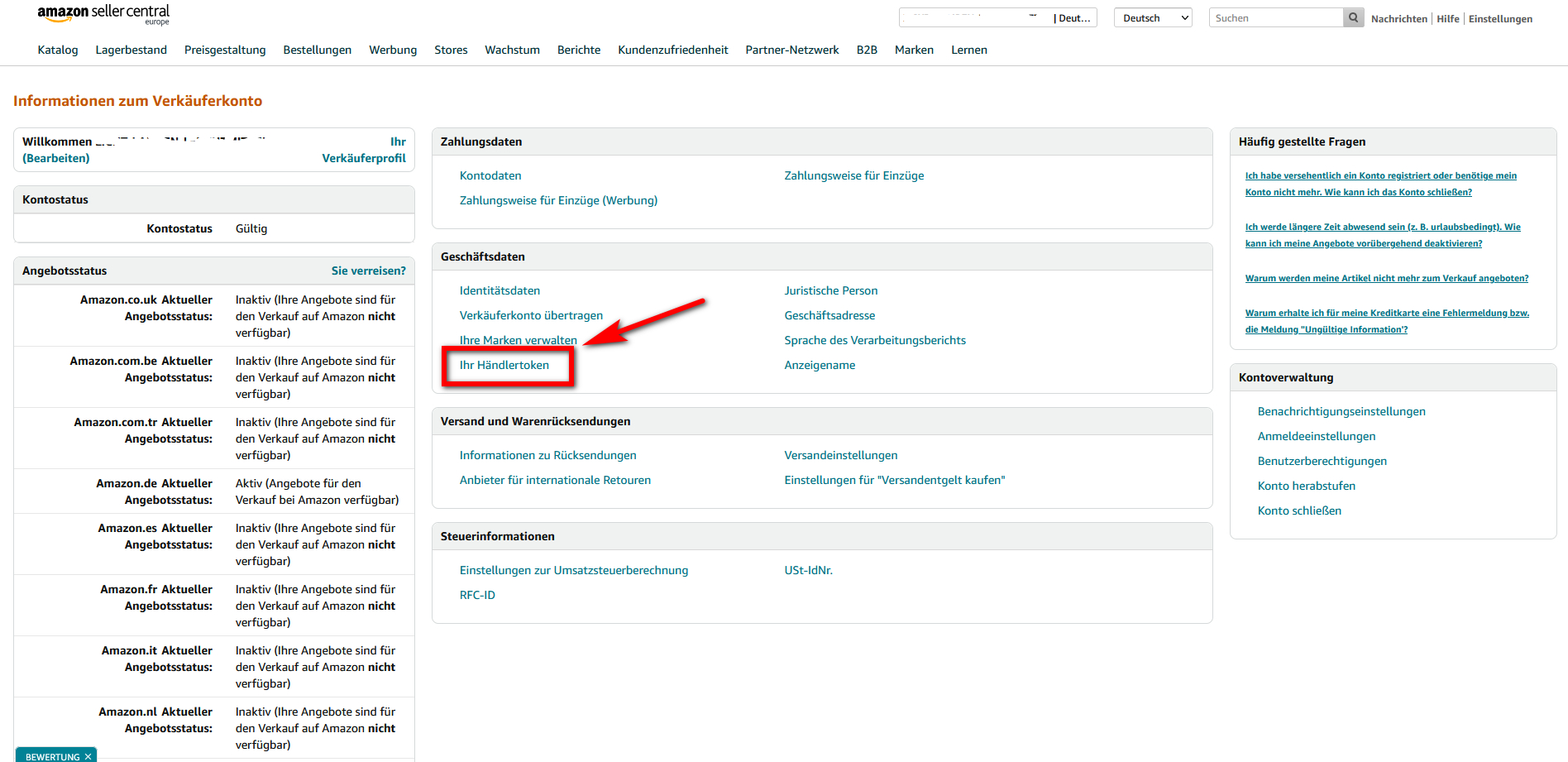The image size is (1568, 762).
Task: Open Zahlungsweise für Einzüge (Werbung)
Action: tap(559, 200)
